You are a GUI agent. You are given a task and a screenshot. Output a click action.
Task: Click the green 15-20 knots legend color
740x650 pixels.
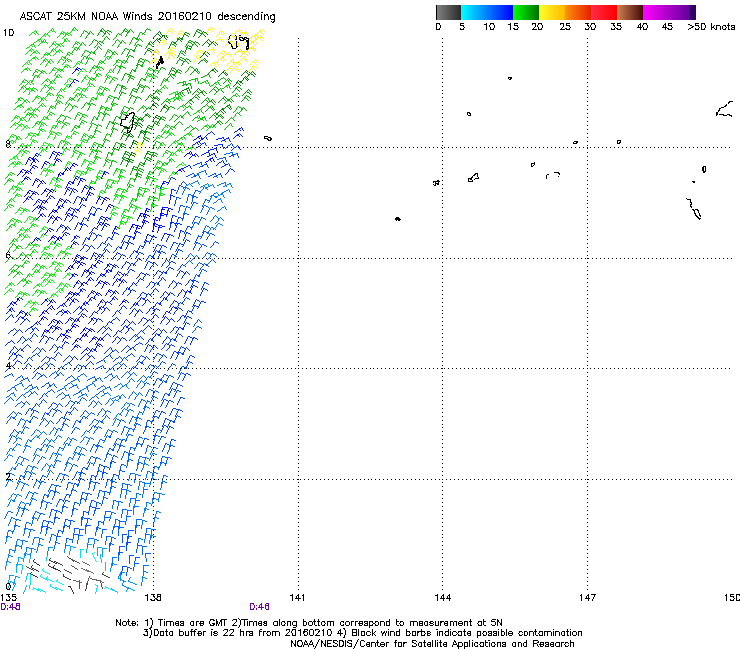point(526,12)
